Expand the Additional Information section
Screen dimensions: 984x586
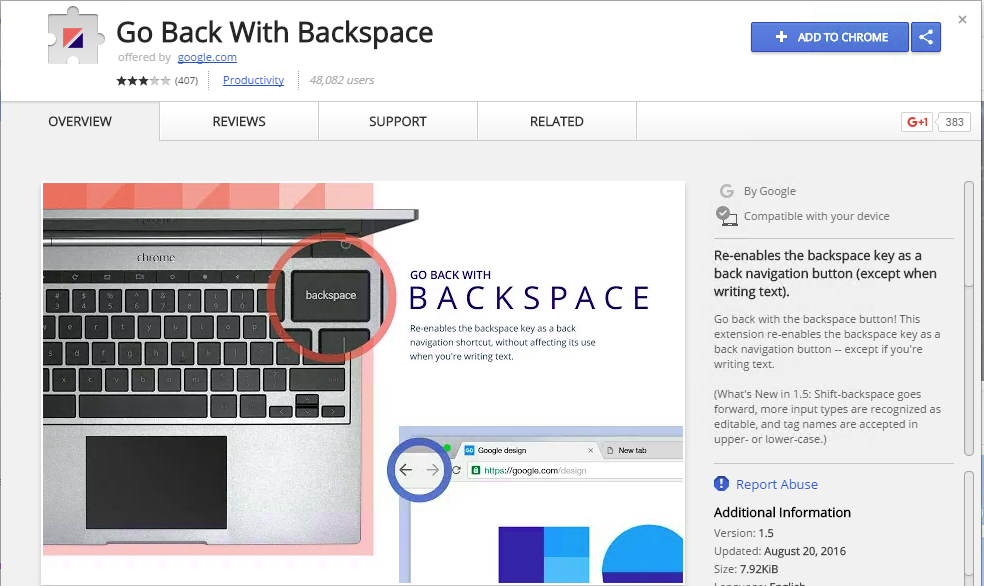(782, 512)
